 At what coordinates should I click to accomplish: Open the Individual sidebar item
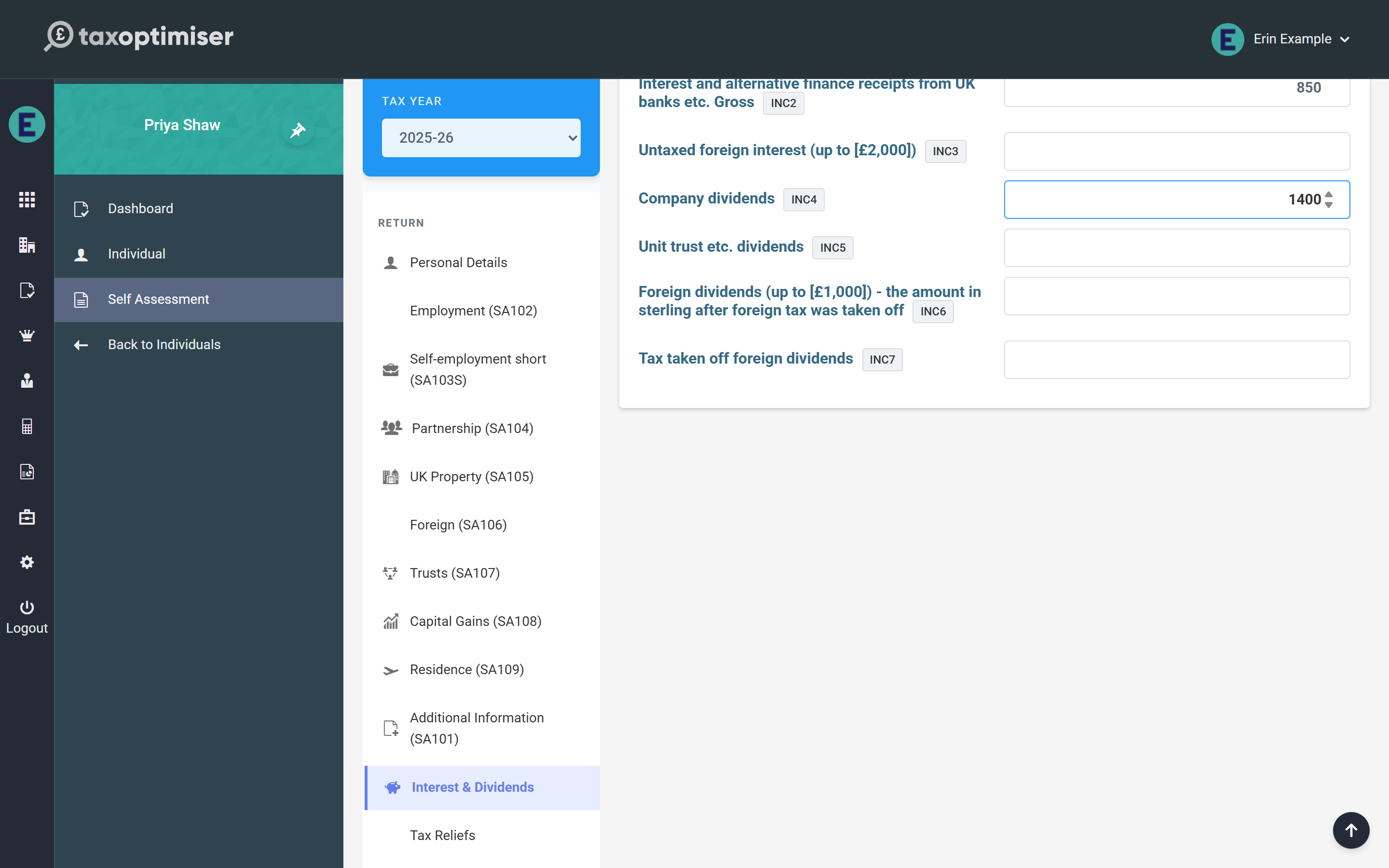click(x=199, y=254)
